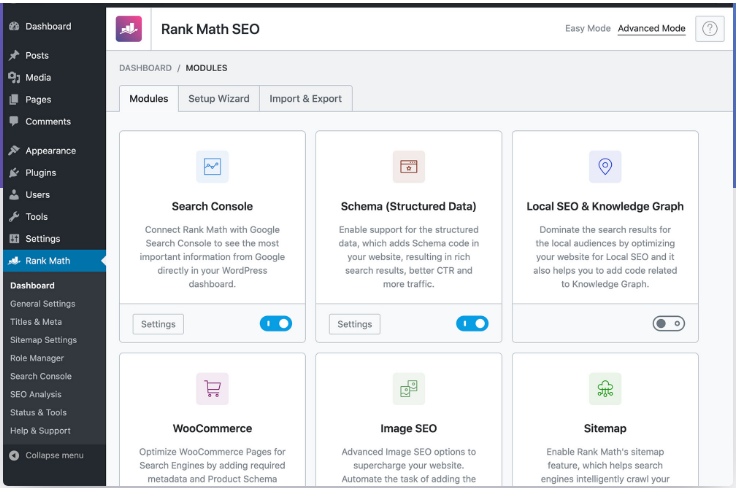
Task: Click the Local SEO & Knowledge Graph title
Action: click(x=605, y=206)
